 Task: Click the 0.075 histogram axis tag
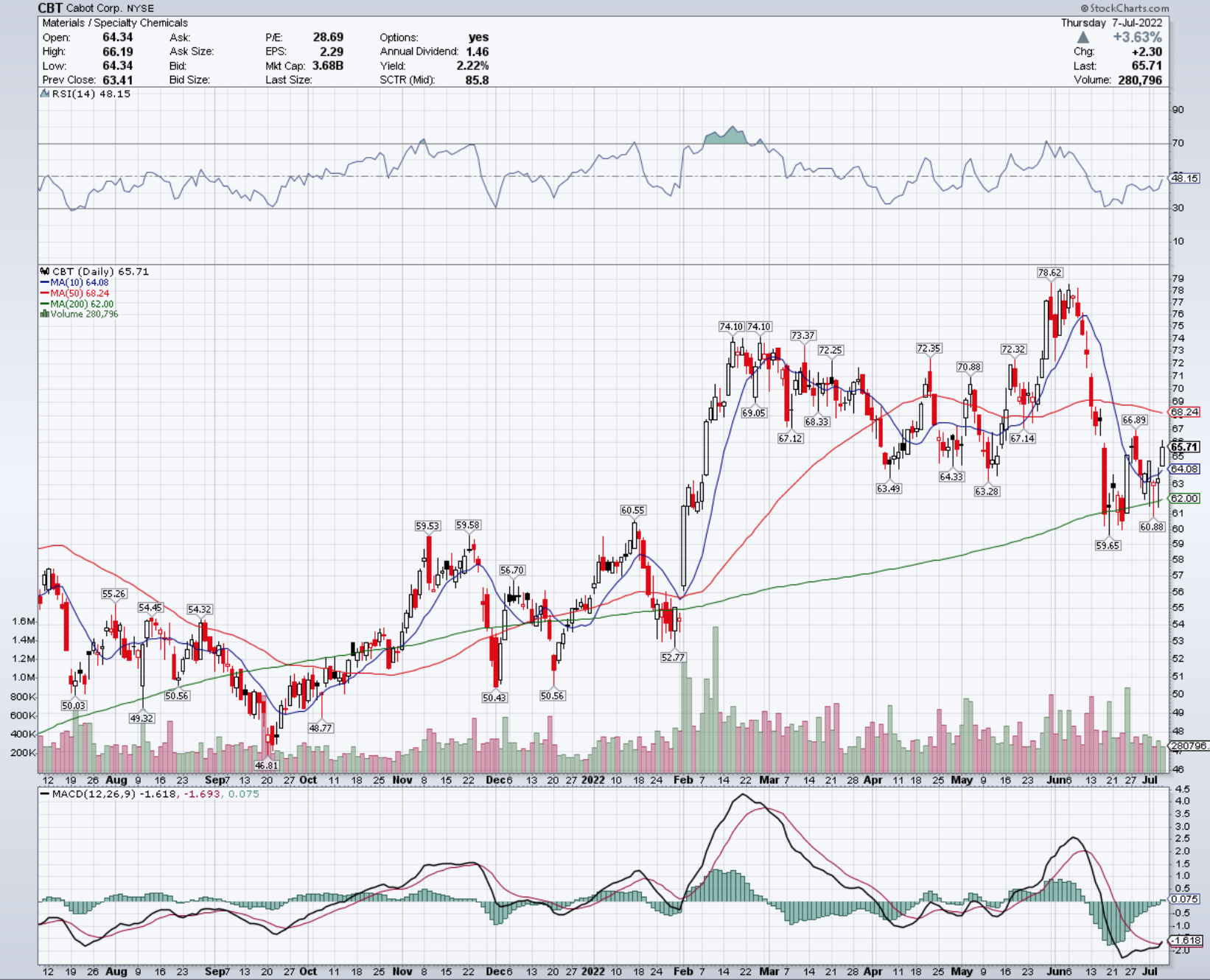click(1184, 899)
